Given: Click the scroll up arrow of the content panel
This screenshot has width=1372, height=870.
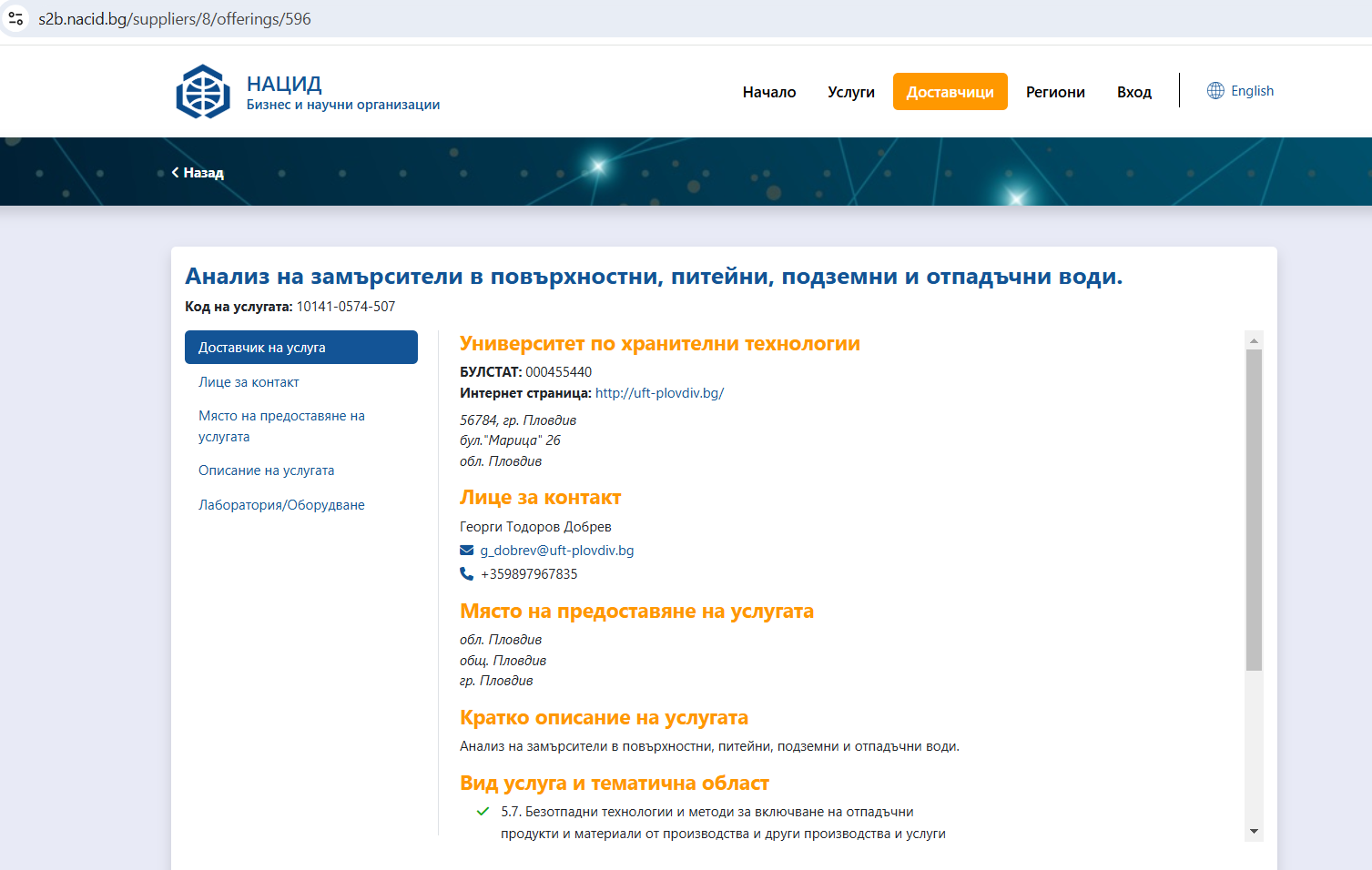Looking at the screenshot, I should [x=1255, y=339].
